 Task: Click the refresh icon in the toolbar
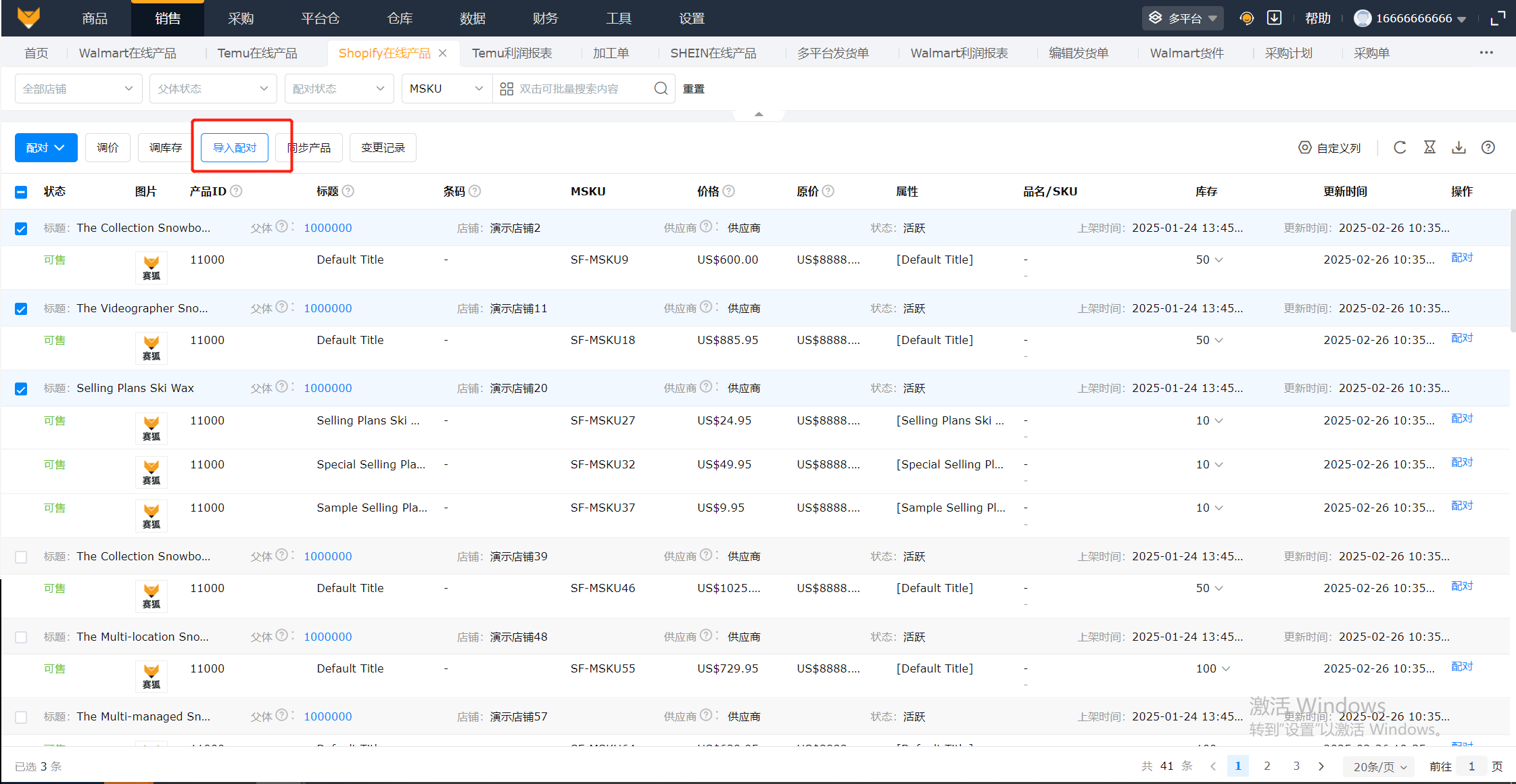pos(1400,147)
